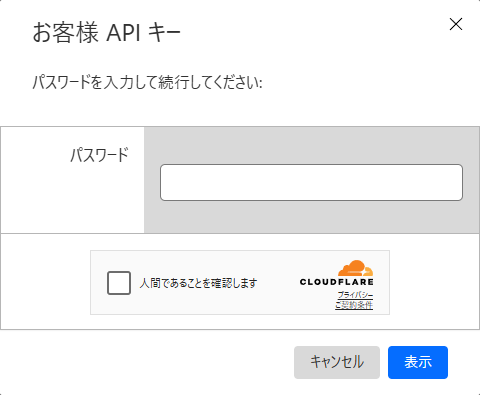
Task: Click the dialog title お客様 API キー
Action: click(x=106, y=32)
